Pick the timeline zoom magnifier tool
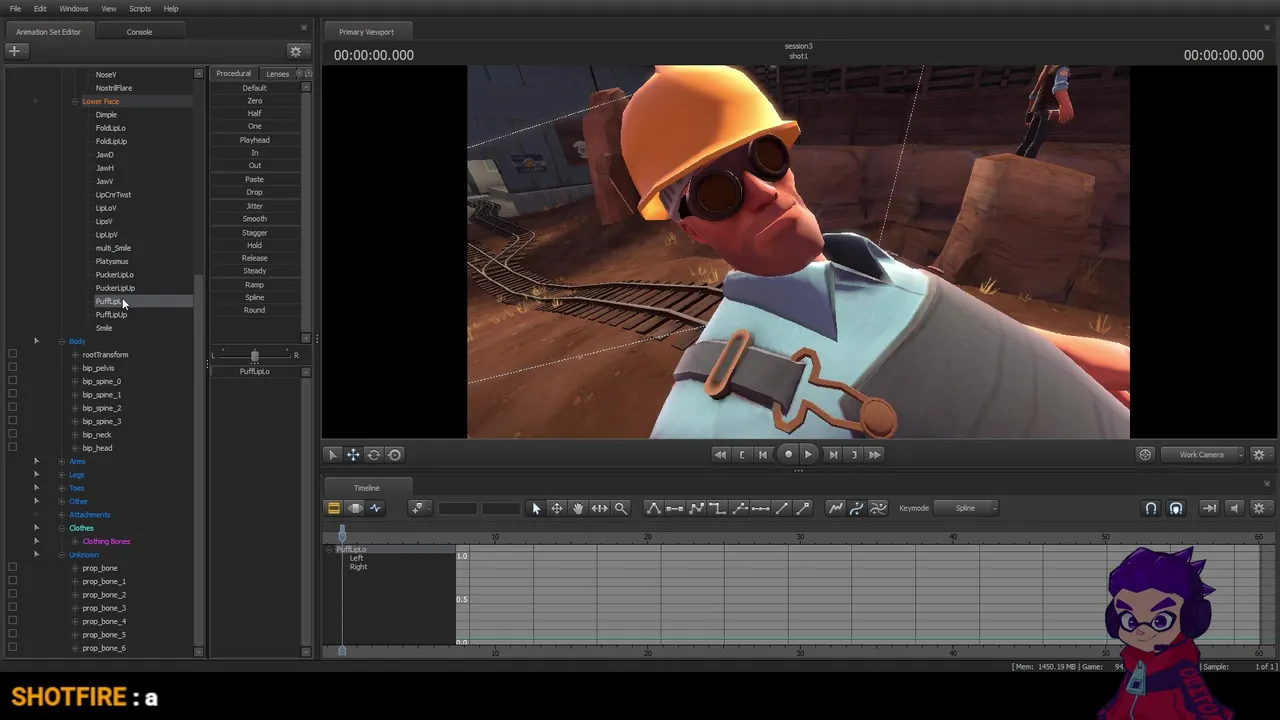This screenshot has width=1280, height=720. pos(621,508)
